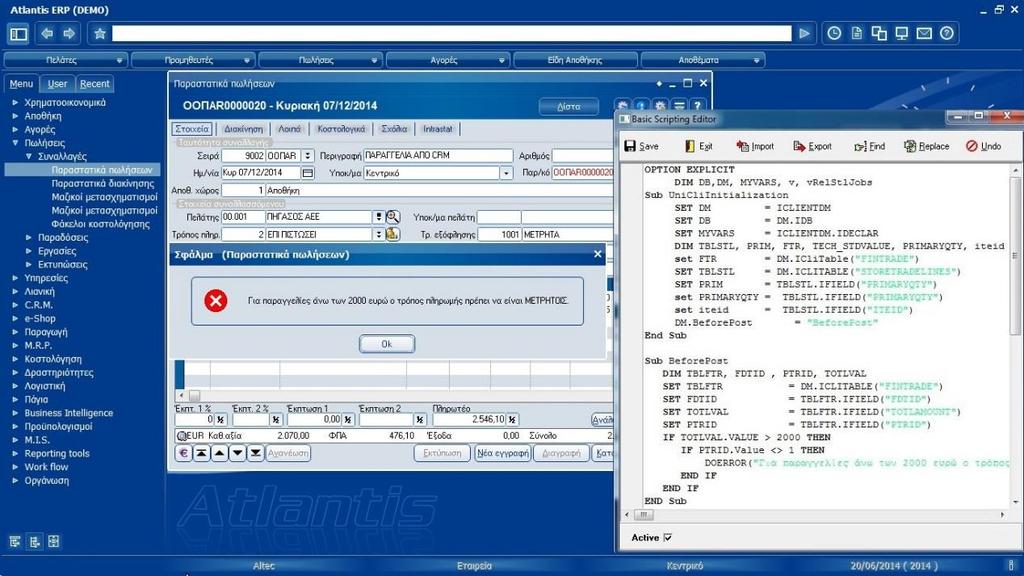Image resolution: width=1024 pixels, height=576 pixels.
Task: Click the Είδη Αποθήκης toolbar button
Action: click(x=575, y=60)
